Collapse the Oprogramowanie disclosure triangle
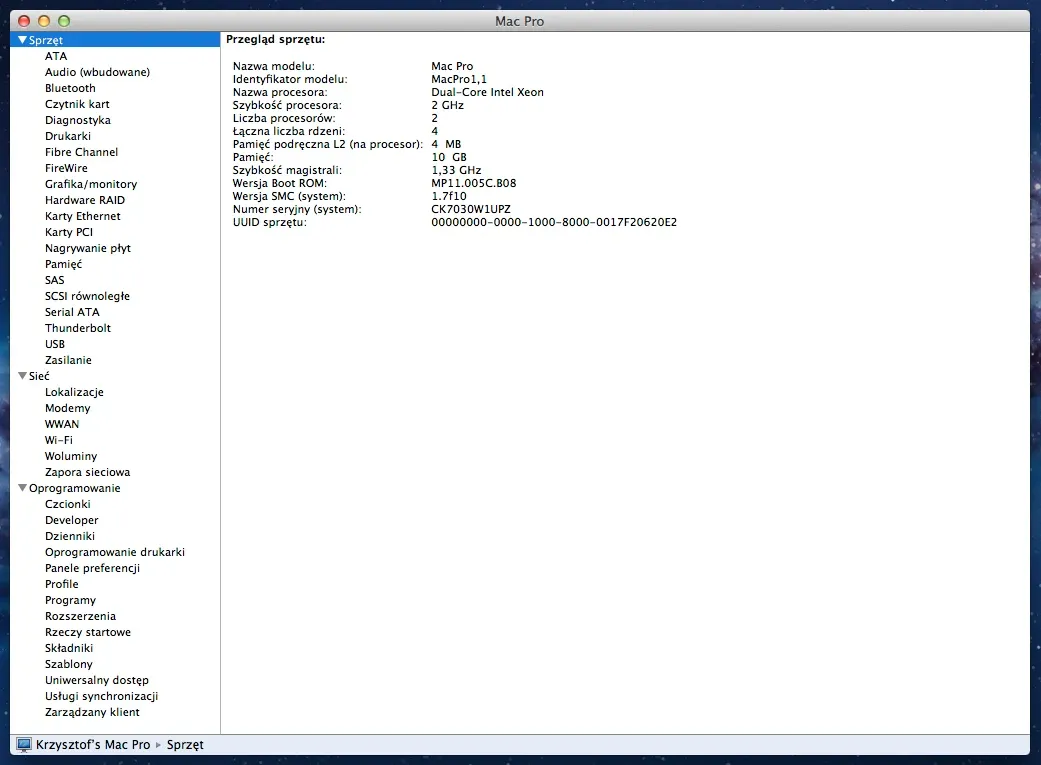The image size is (1041, 765). click(x=23, y=488)
